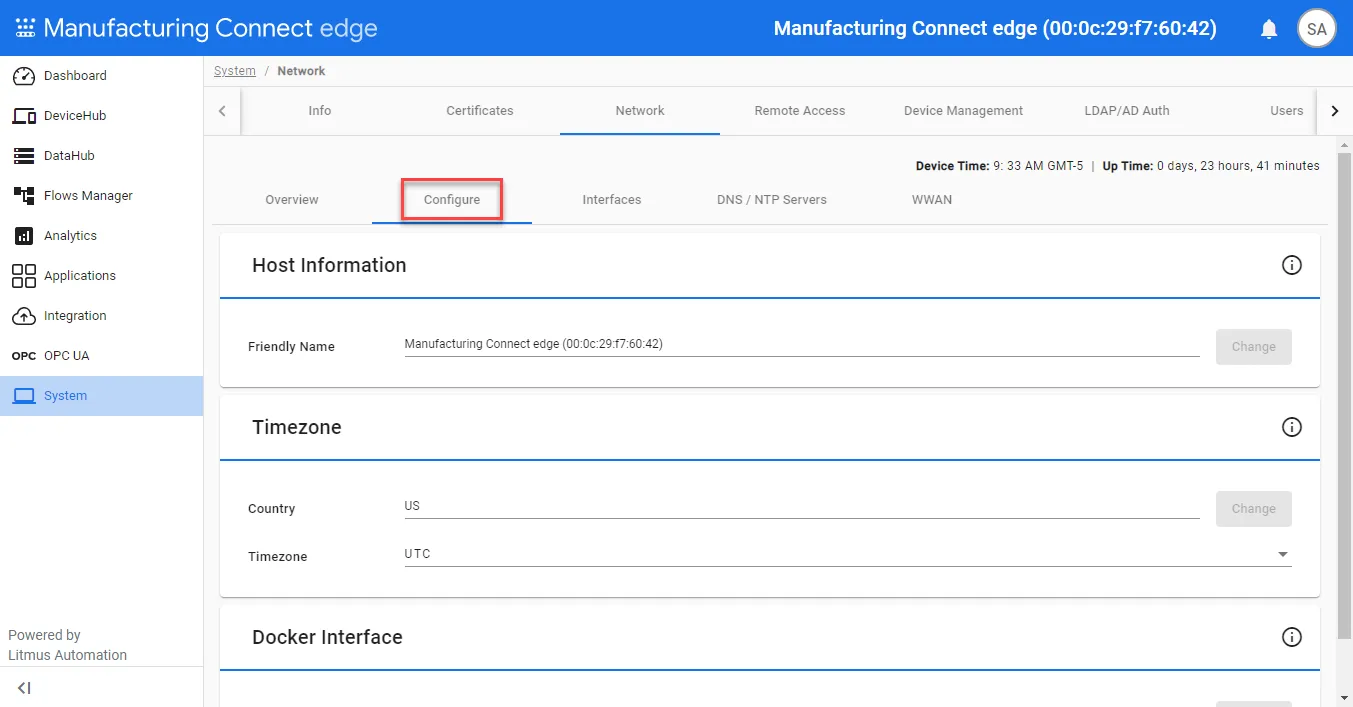The width and height of the screenshot is (1353, 707).
Task: Click the Up Time readout
Action: coord(1211,166)
